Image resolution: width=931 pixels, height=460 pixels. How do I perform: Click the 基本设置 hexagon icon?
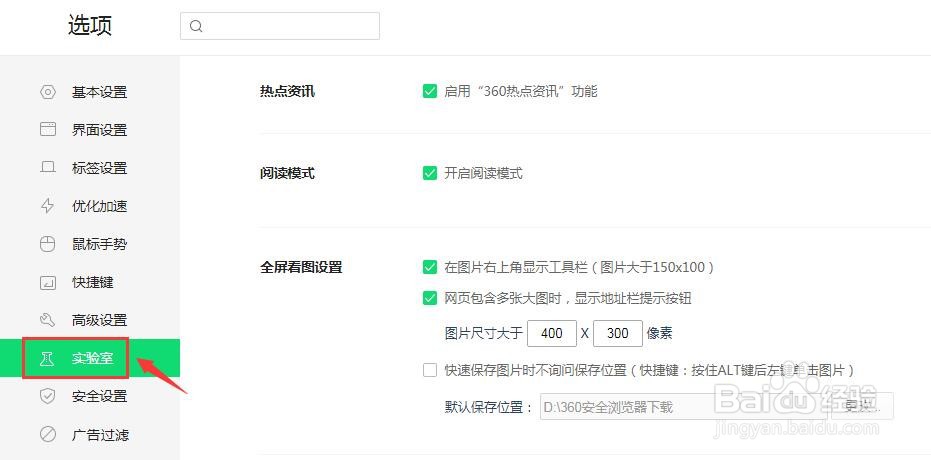point(48,92)
